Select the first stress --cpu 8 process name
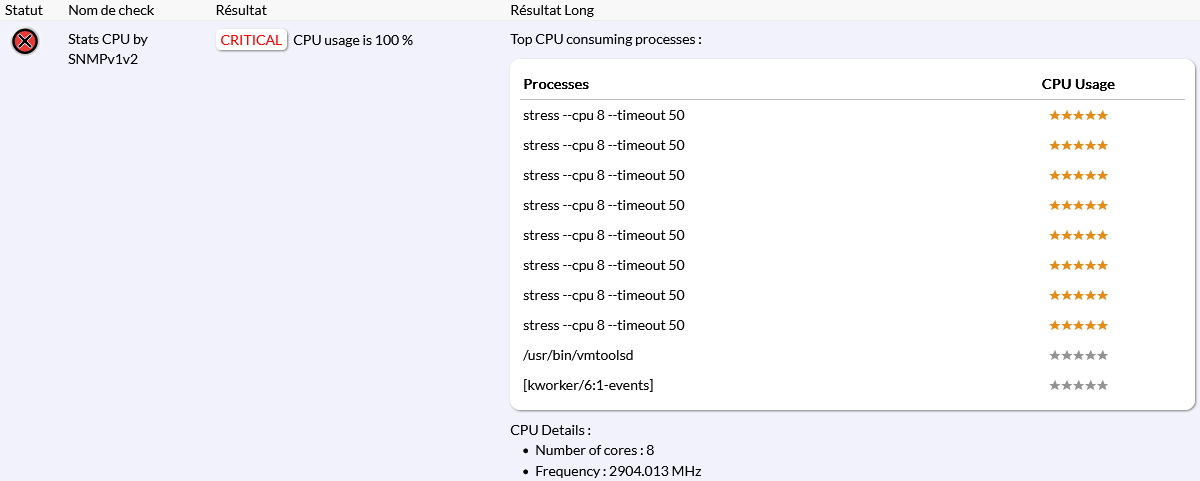 [603, 115]
